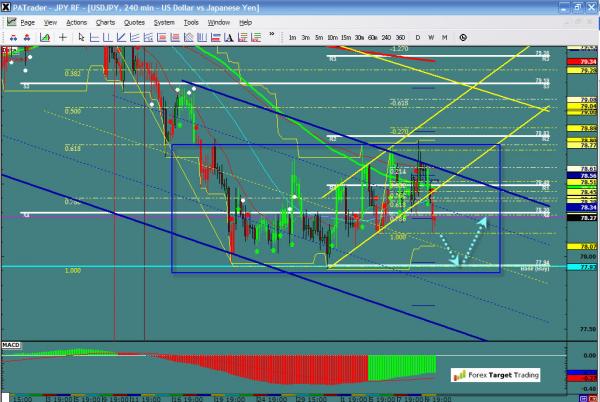Switch chart to 240 minute timeframe
Viewport: 600px width, 402px height.
point(386,37)
